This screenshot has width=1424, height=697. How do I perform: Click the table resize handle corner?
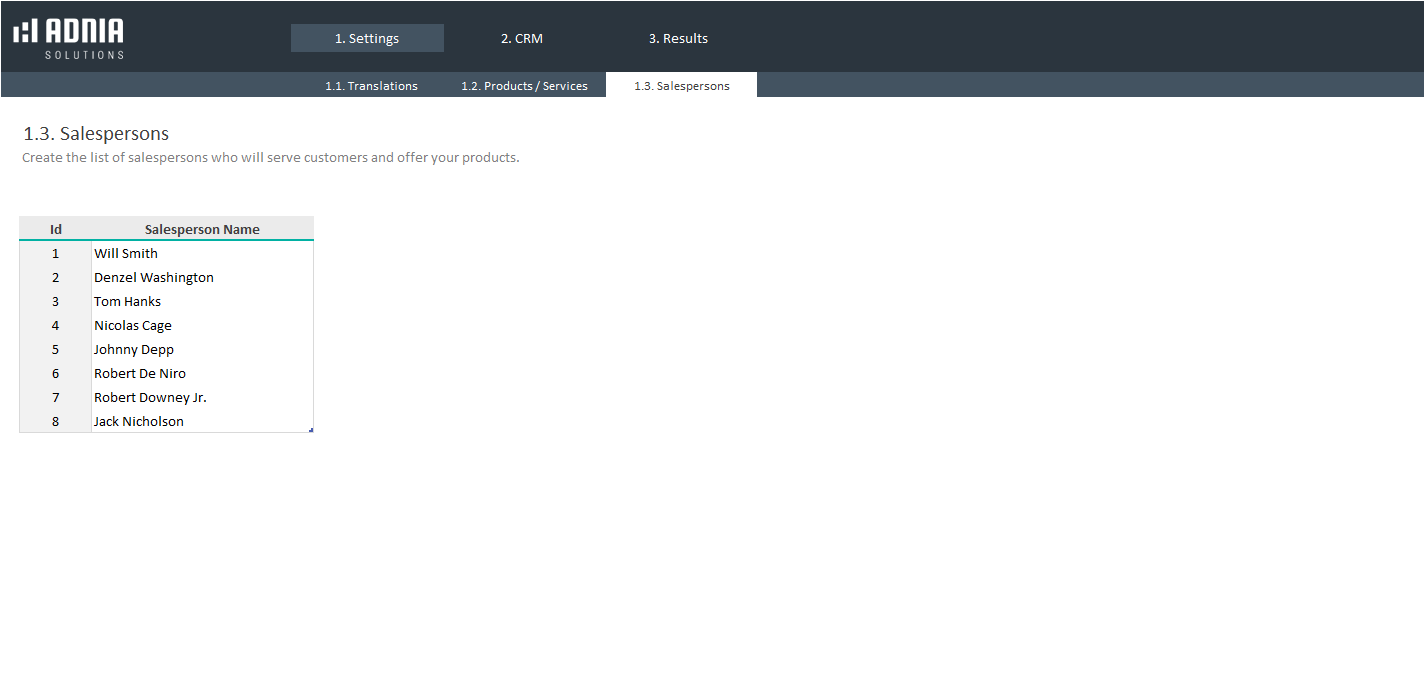click(x=311, y=430)
